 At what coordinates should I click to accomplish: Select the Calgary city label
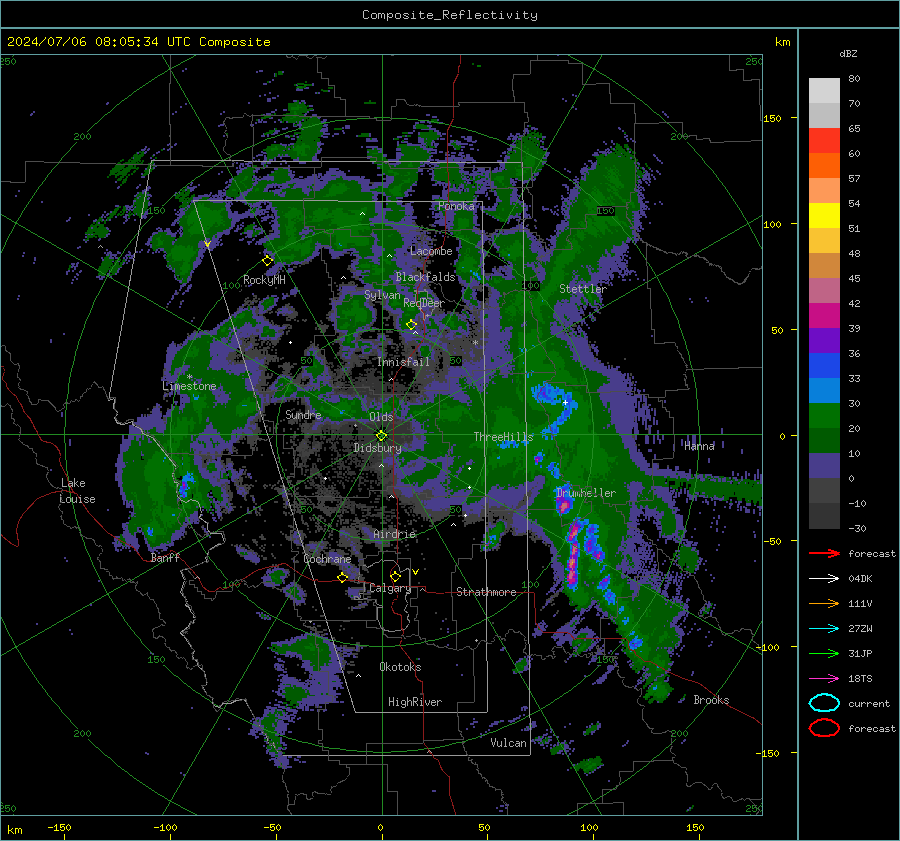point(390,588)
